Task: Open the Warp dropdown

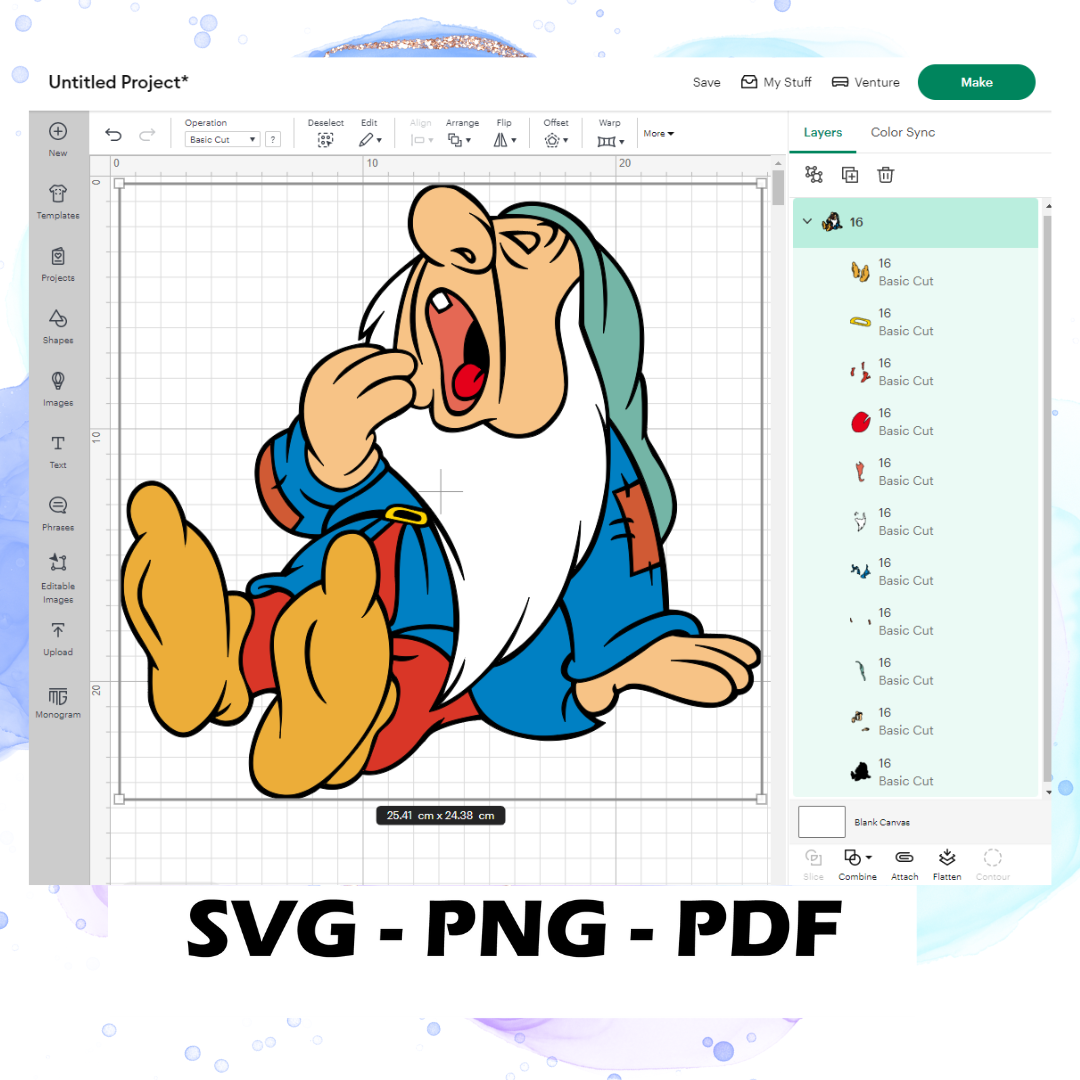Action: 611,141
